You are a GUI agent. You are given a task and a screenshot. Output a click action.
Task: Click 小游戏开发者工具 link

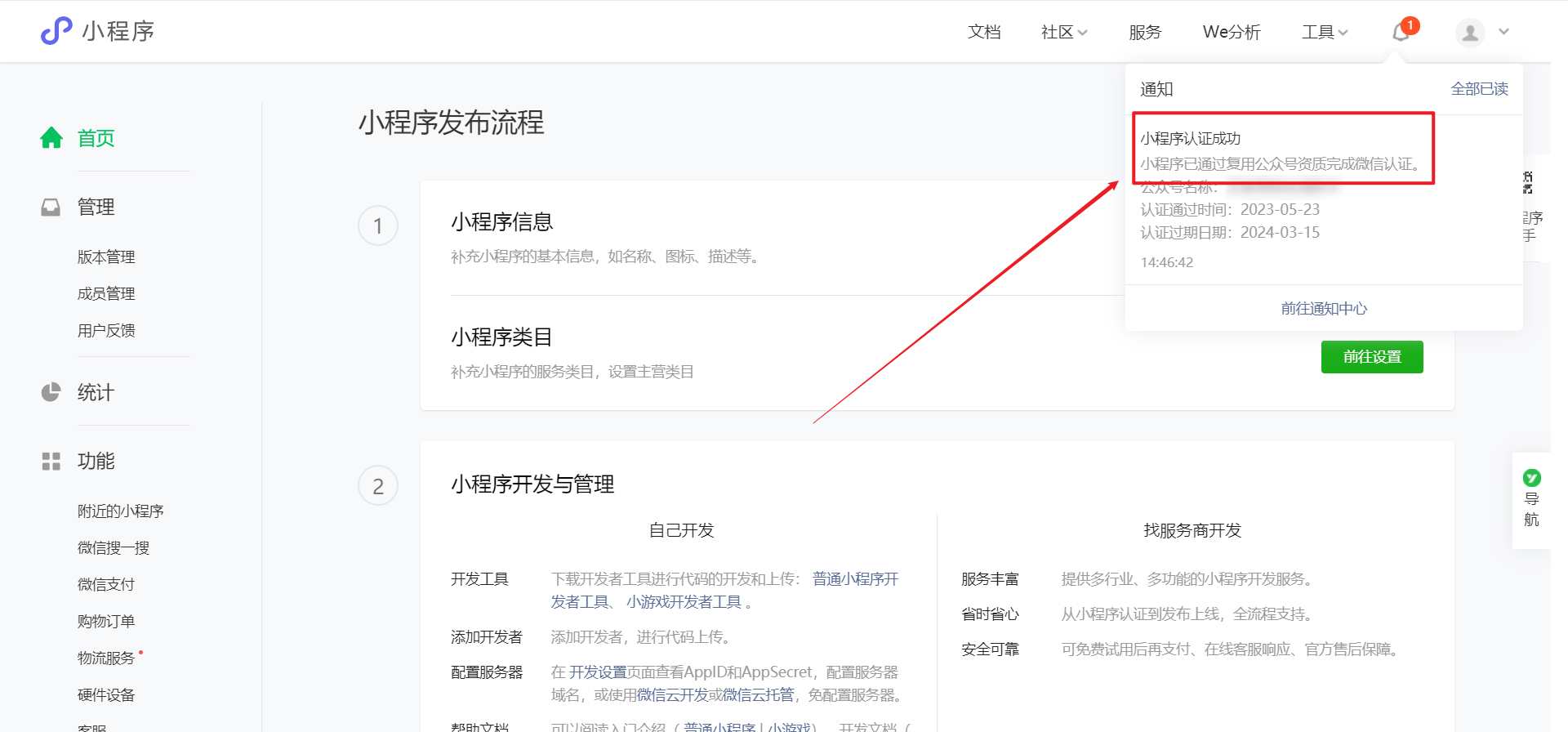click(684, 601)
